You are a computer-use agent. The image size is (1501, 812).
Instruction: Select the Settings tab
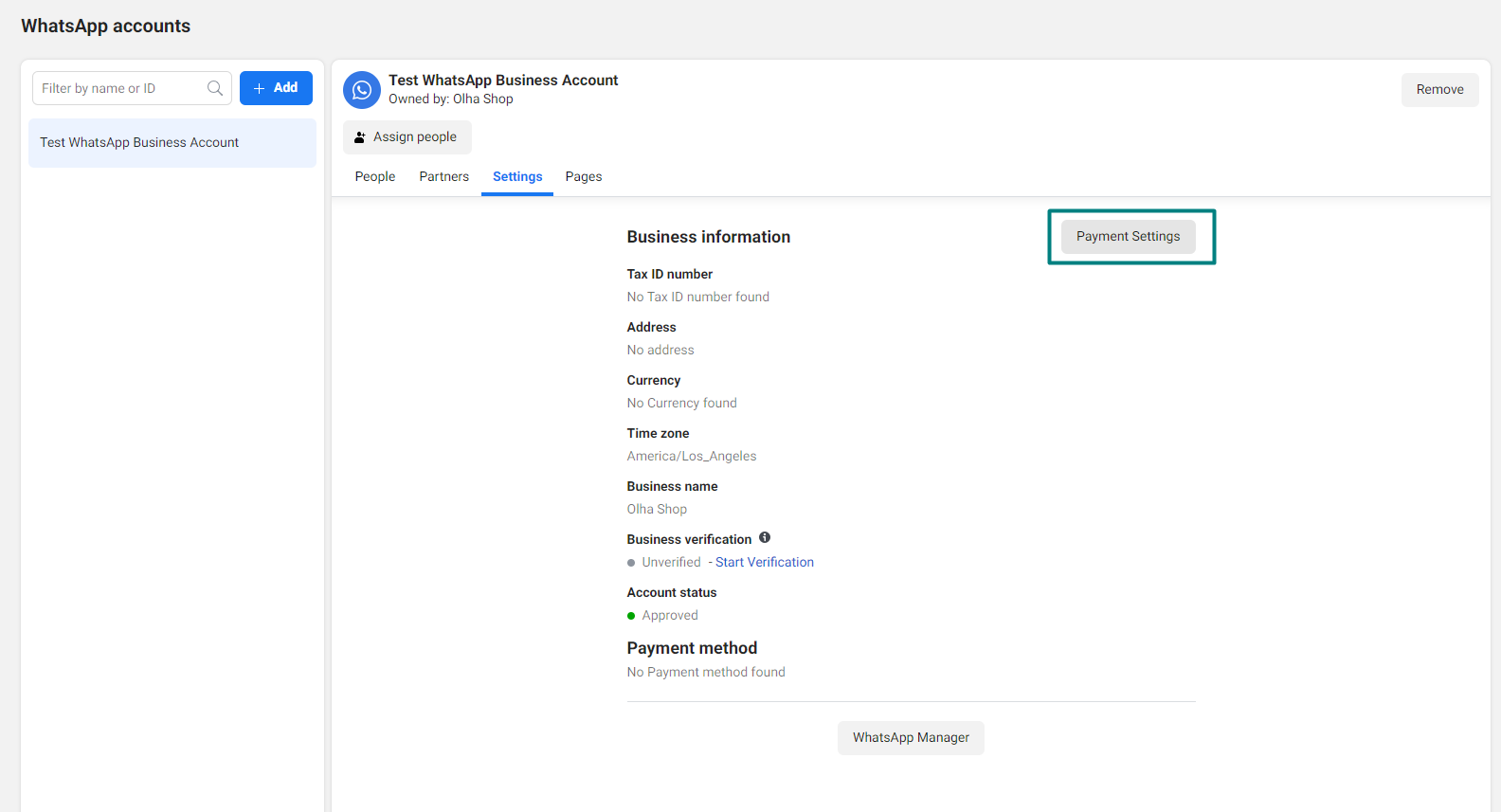517,176
